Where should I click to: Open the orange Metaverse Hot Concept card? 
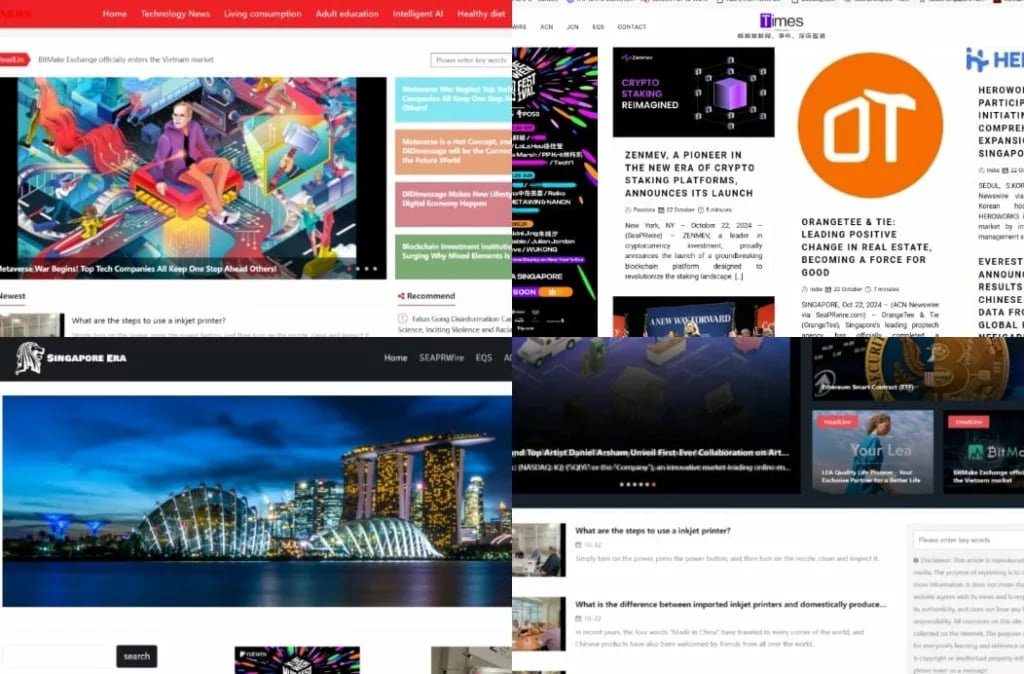click(453, 152)
